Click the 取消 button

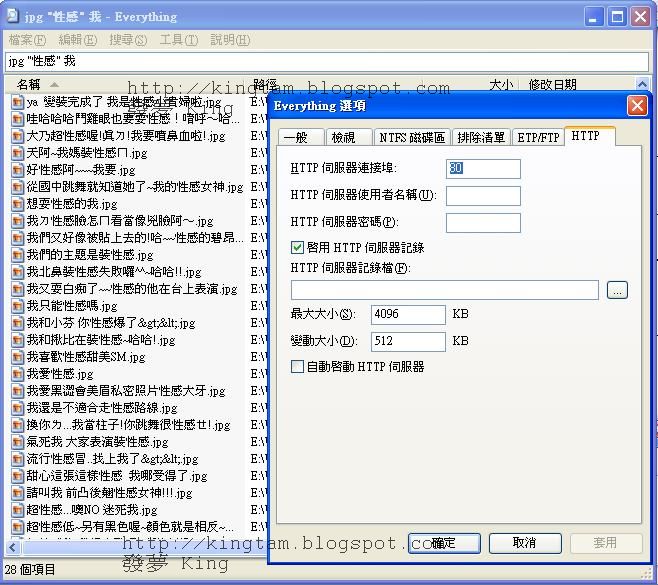coord(525,543)
